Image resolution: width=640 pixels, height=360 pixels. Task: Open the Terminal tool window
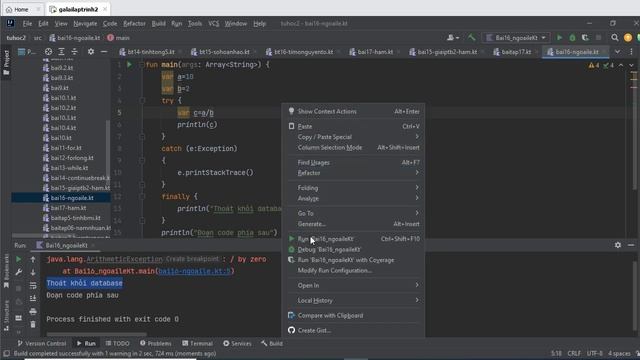pos(198,343)
